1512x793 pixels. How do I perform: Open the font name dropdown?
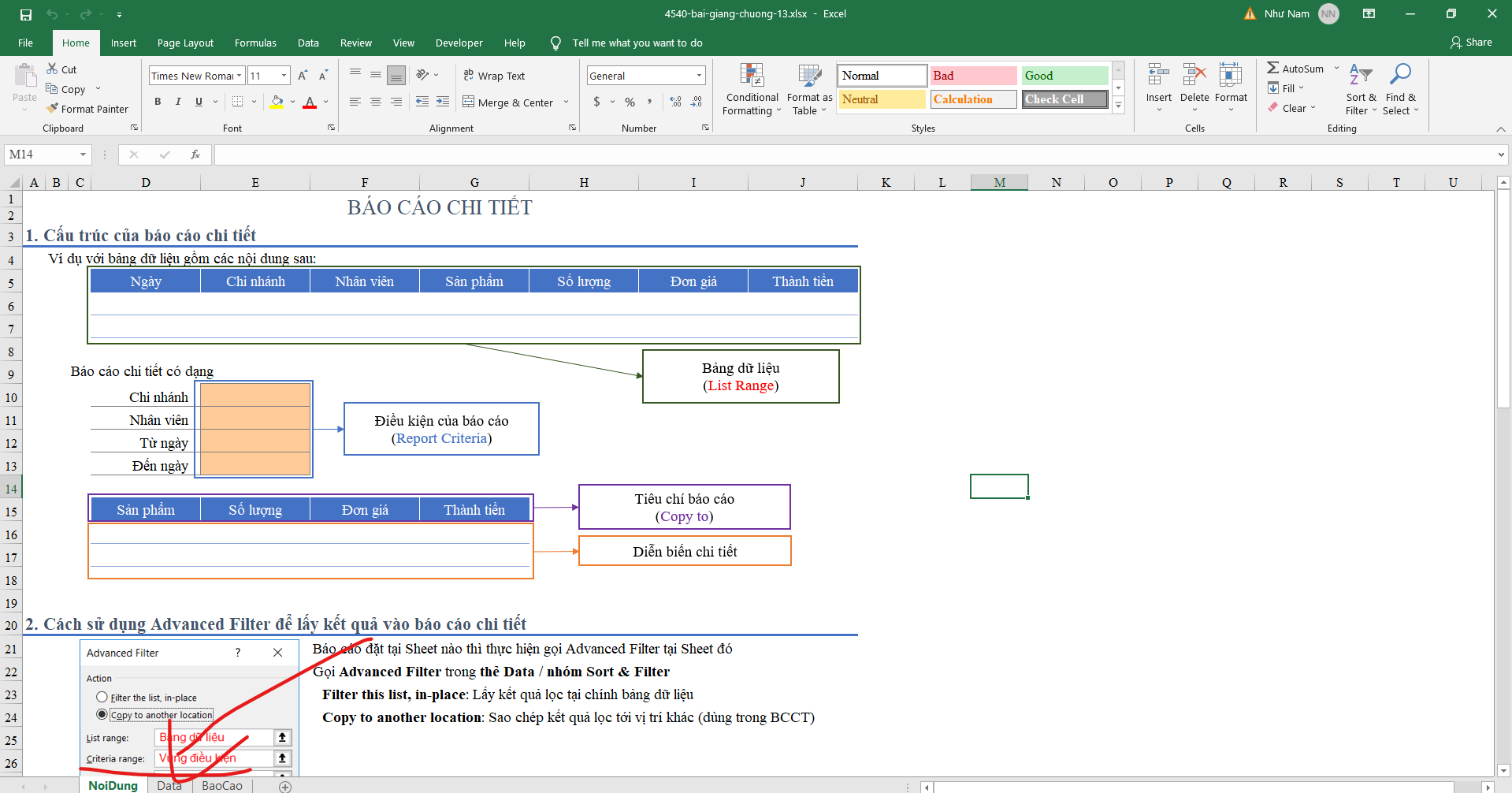[x=240, y=76]
